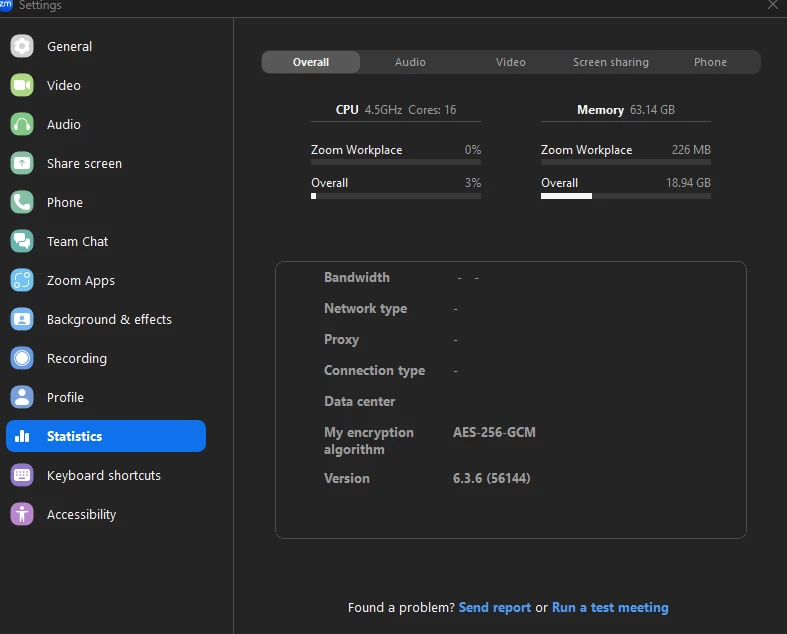Switch to the Audio statistics tab
Screen dimensions: 787x634
point(410,62)
